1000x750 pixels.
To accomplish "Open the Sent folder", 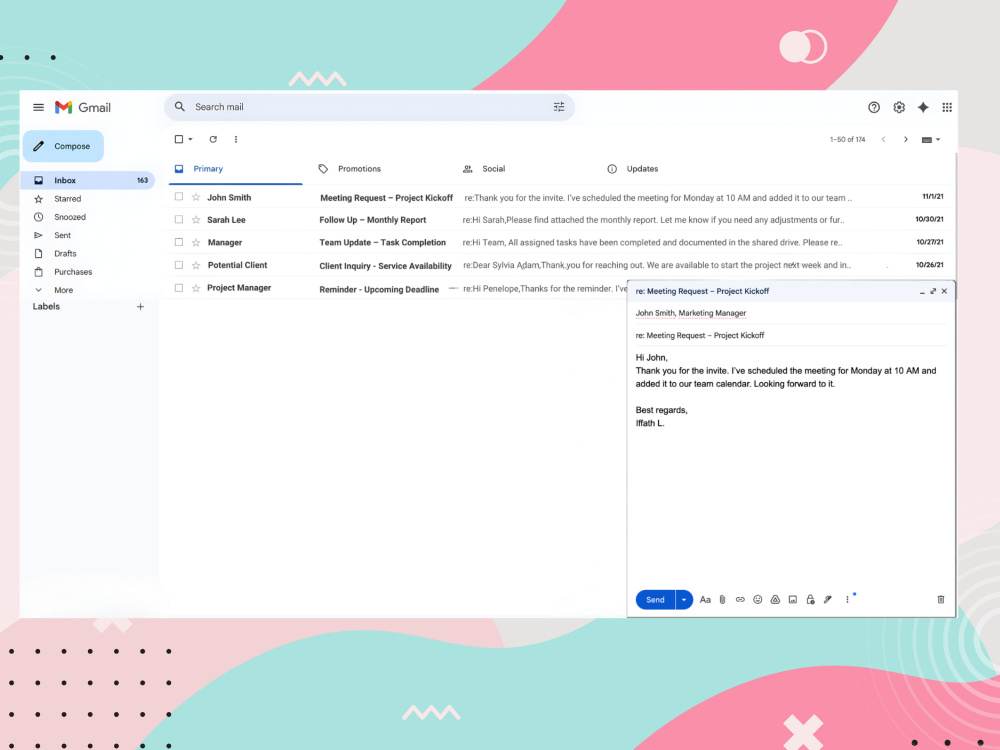I will tap(62, 235).
